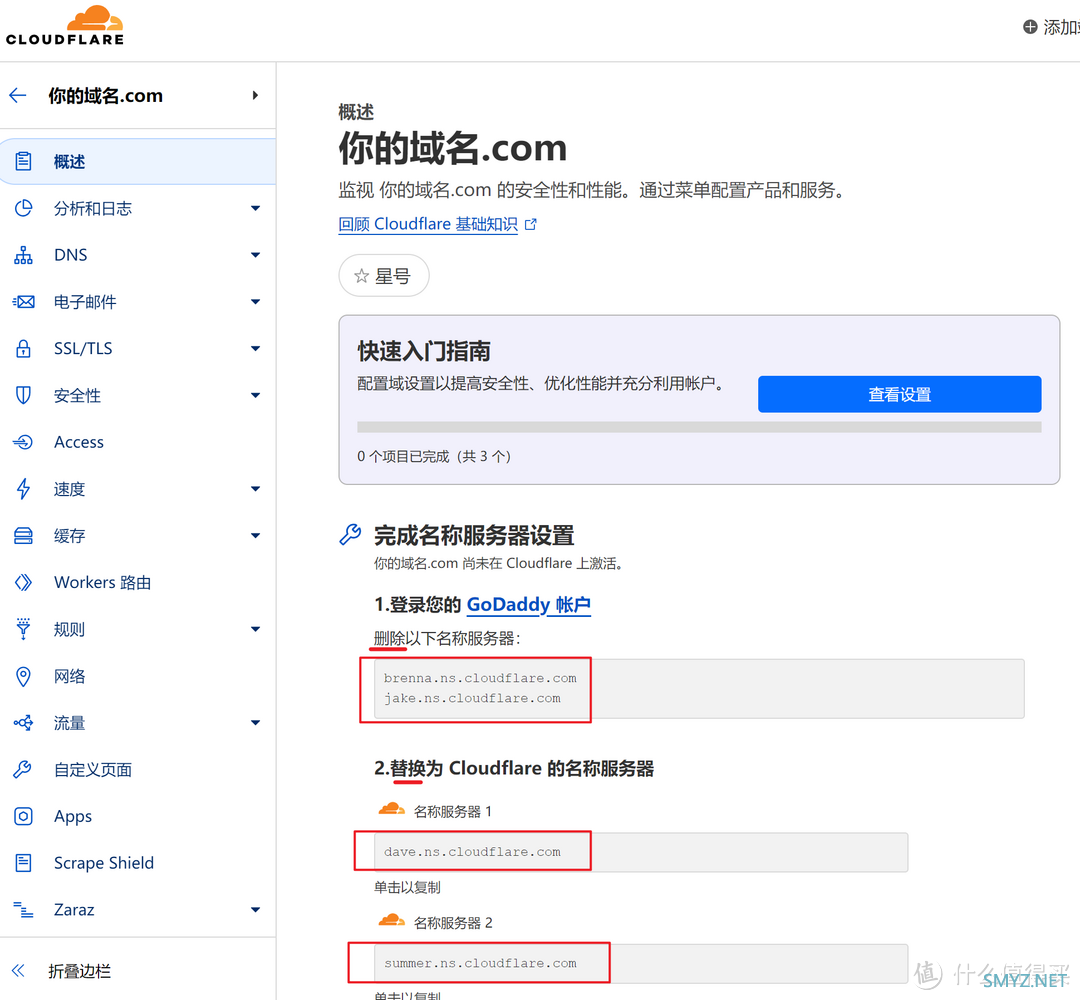
Task: Open the 自定义页面 menu item
Action: [138, 769]
